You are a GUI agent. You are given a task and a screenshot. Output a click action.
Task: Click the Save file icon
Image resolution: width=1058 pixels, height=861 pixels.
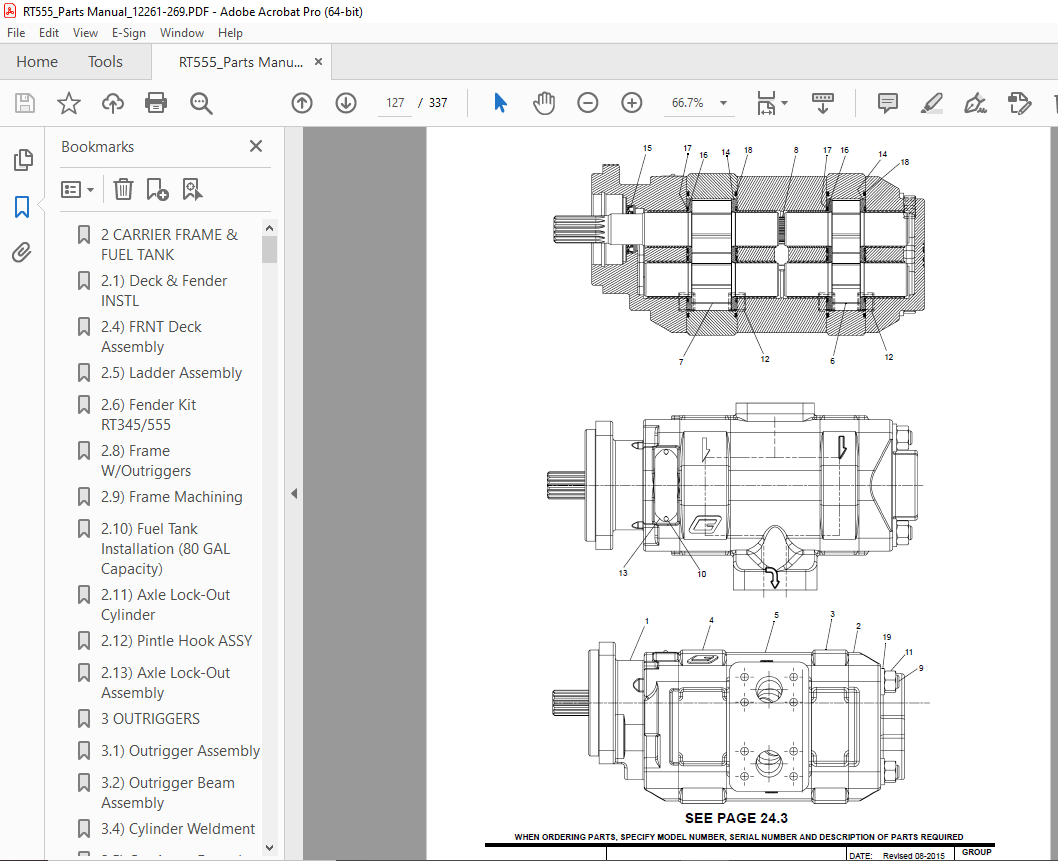(25, 103)
